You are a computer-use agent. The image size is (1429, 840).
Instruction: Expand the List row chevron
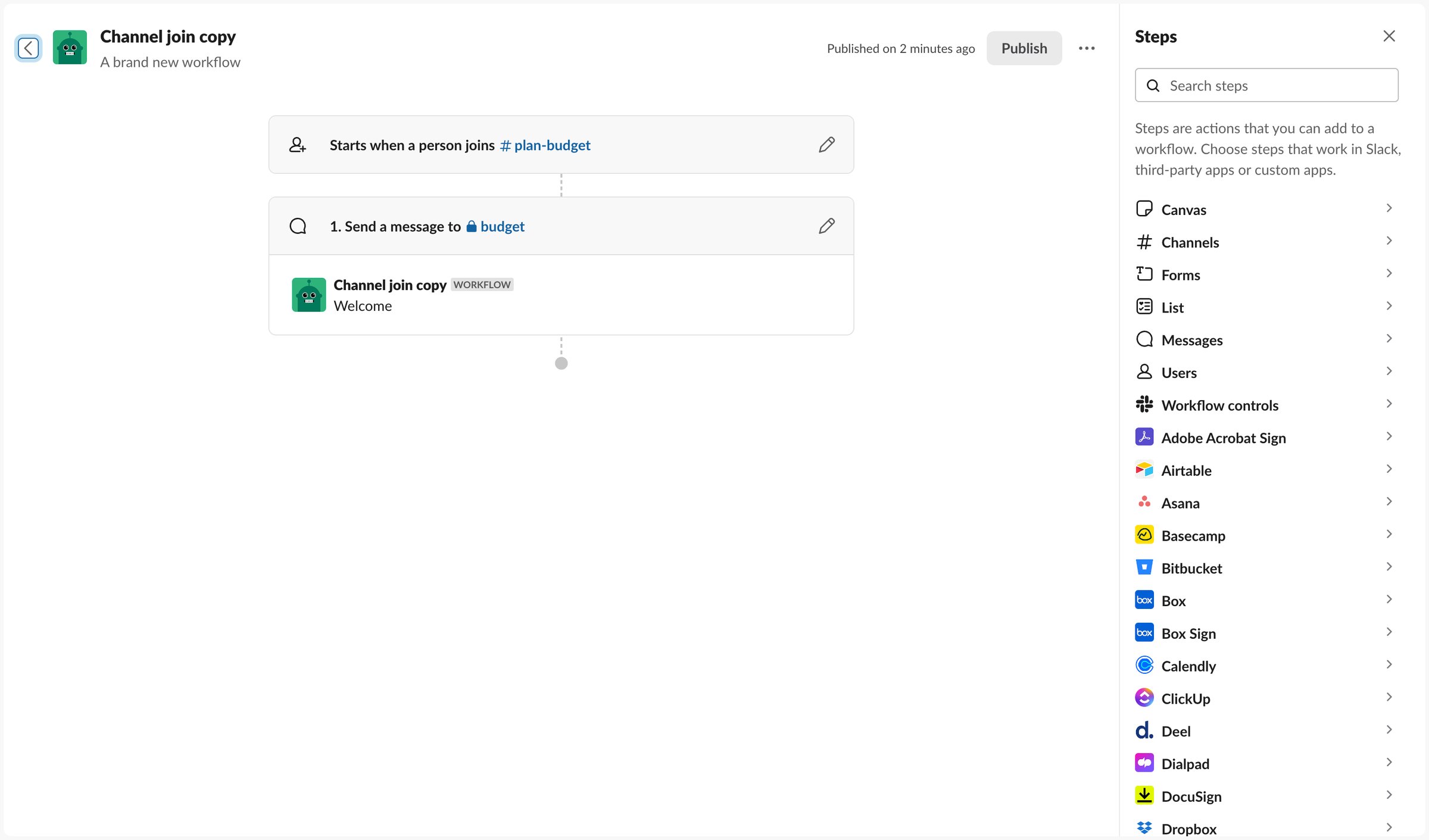(x=1389, y=306)
